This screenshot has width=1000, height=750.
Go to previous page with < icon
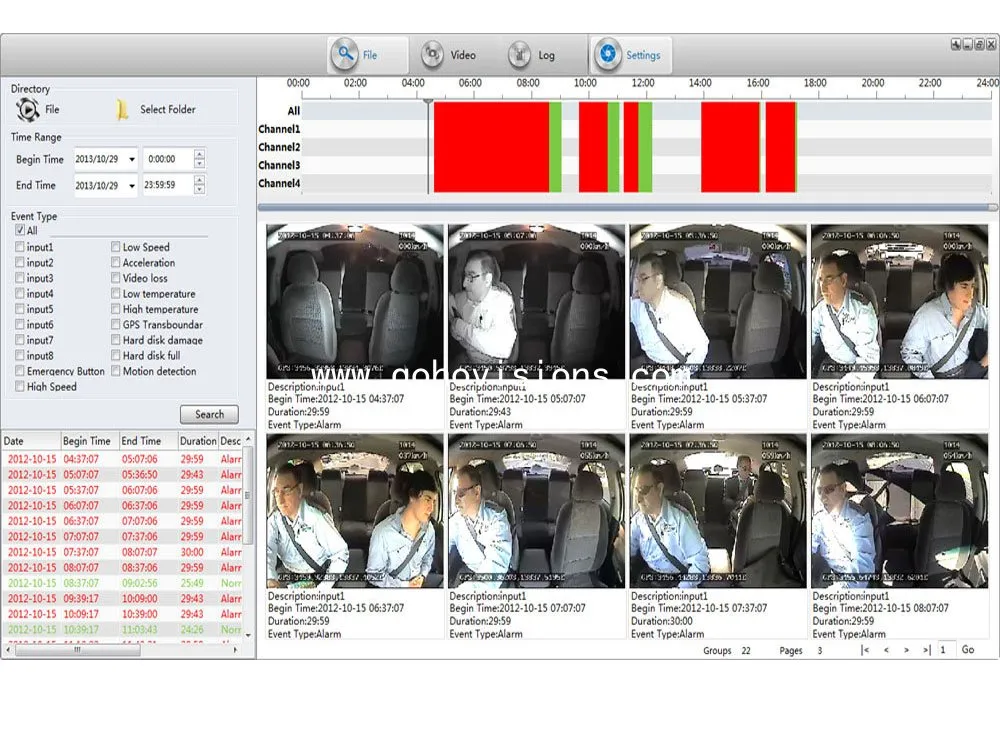pyautogui.click(x=885, y=650)
